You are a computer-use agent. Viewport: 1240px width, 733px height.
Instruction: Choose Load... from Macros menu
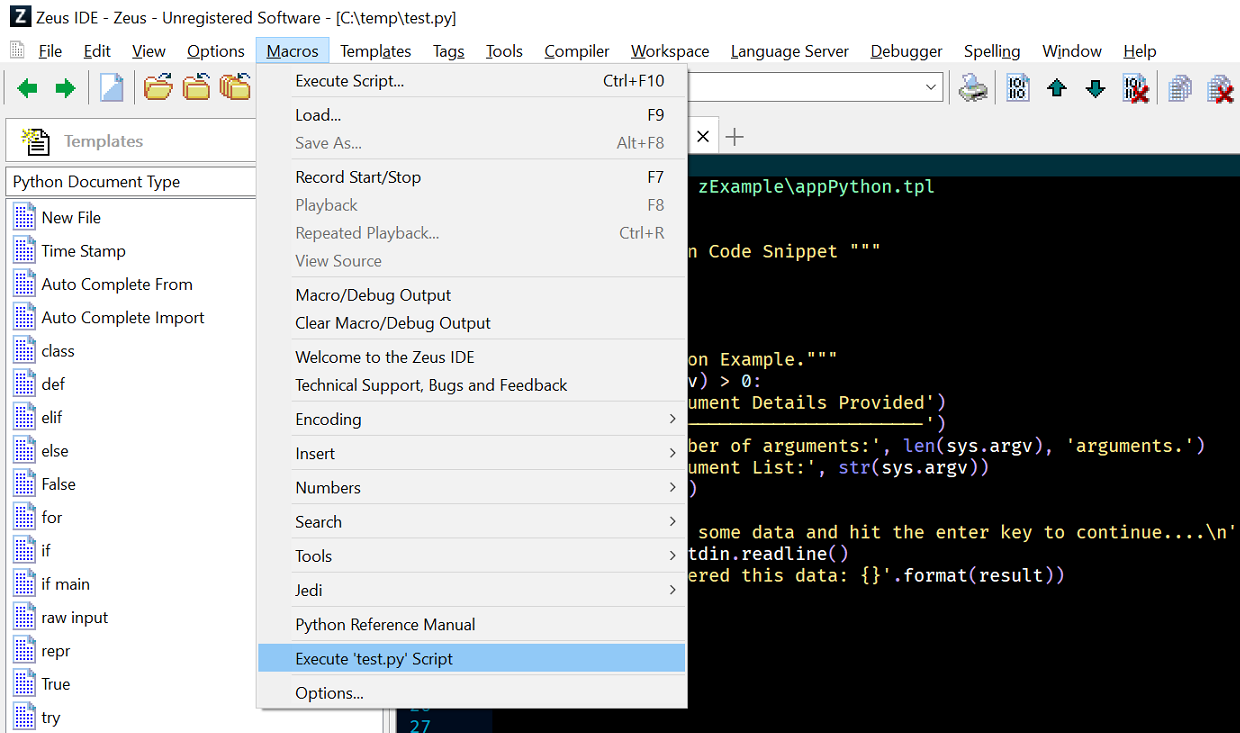[472, 115]
